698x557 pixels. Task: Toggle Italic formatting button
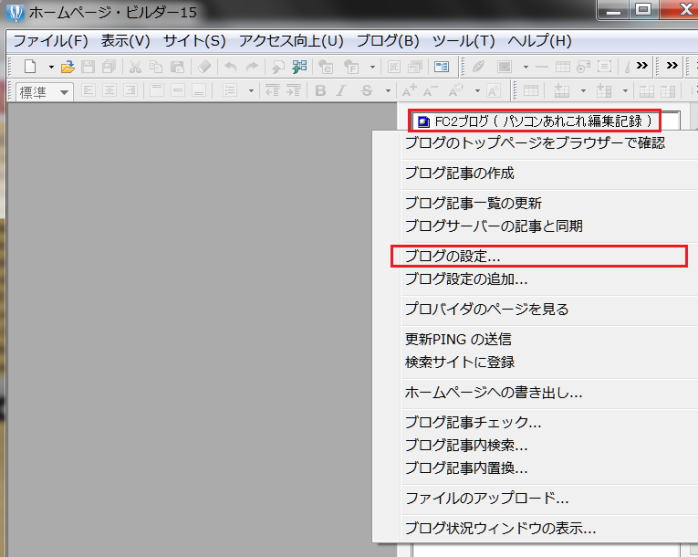[341, 91]
